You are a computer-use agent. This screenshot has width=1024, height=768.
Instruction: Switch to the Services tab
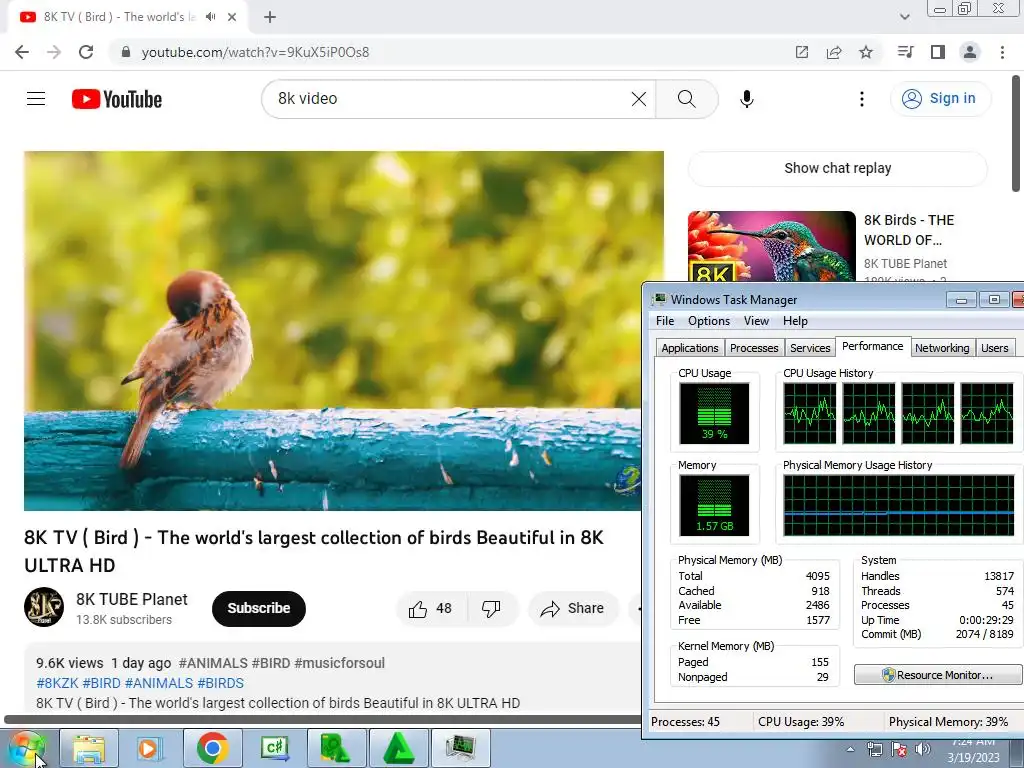810,348
